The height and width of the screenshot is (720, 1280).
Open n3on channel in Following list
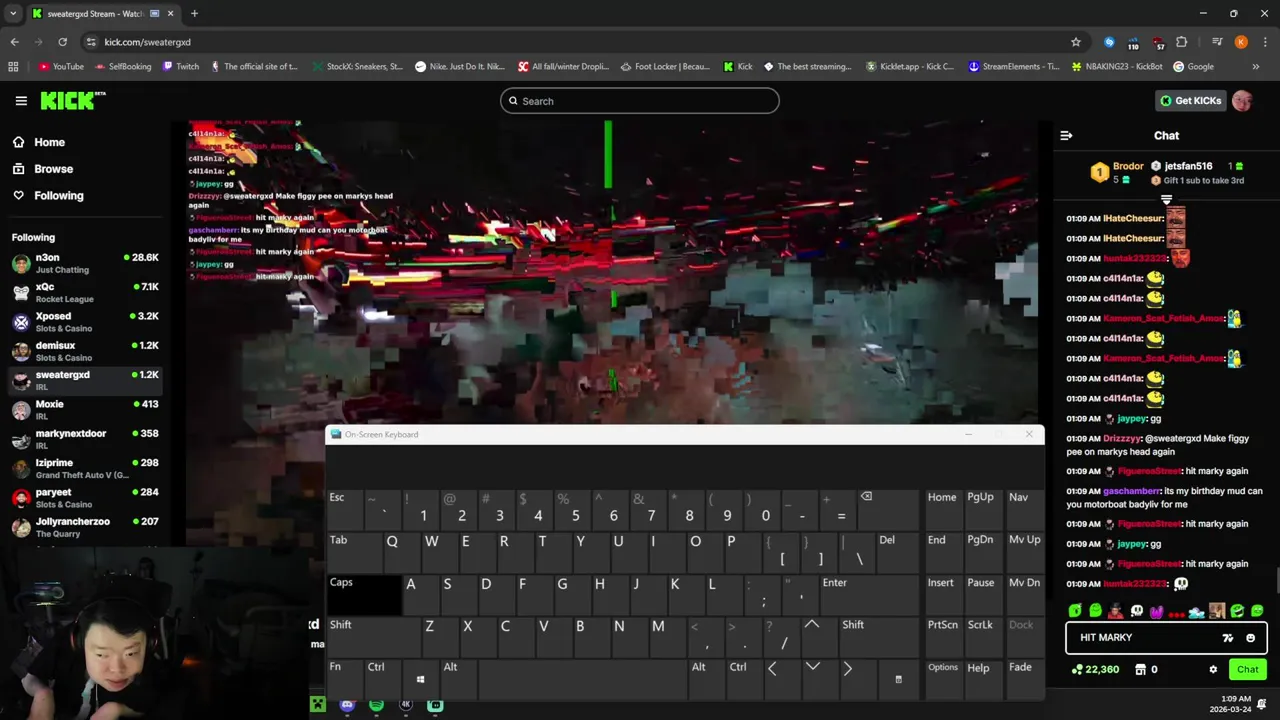point(83,263)
